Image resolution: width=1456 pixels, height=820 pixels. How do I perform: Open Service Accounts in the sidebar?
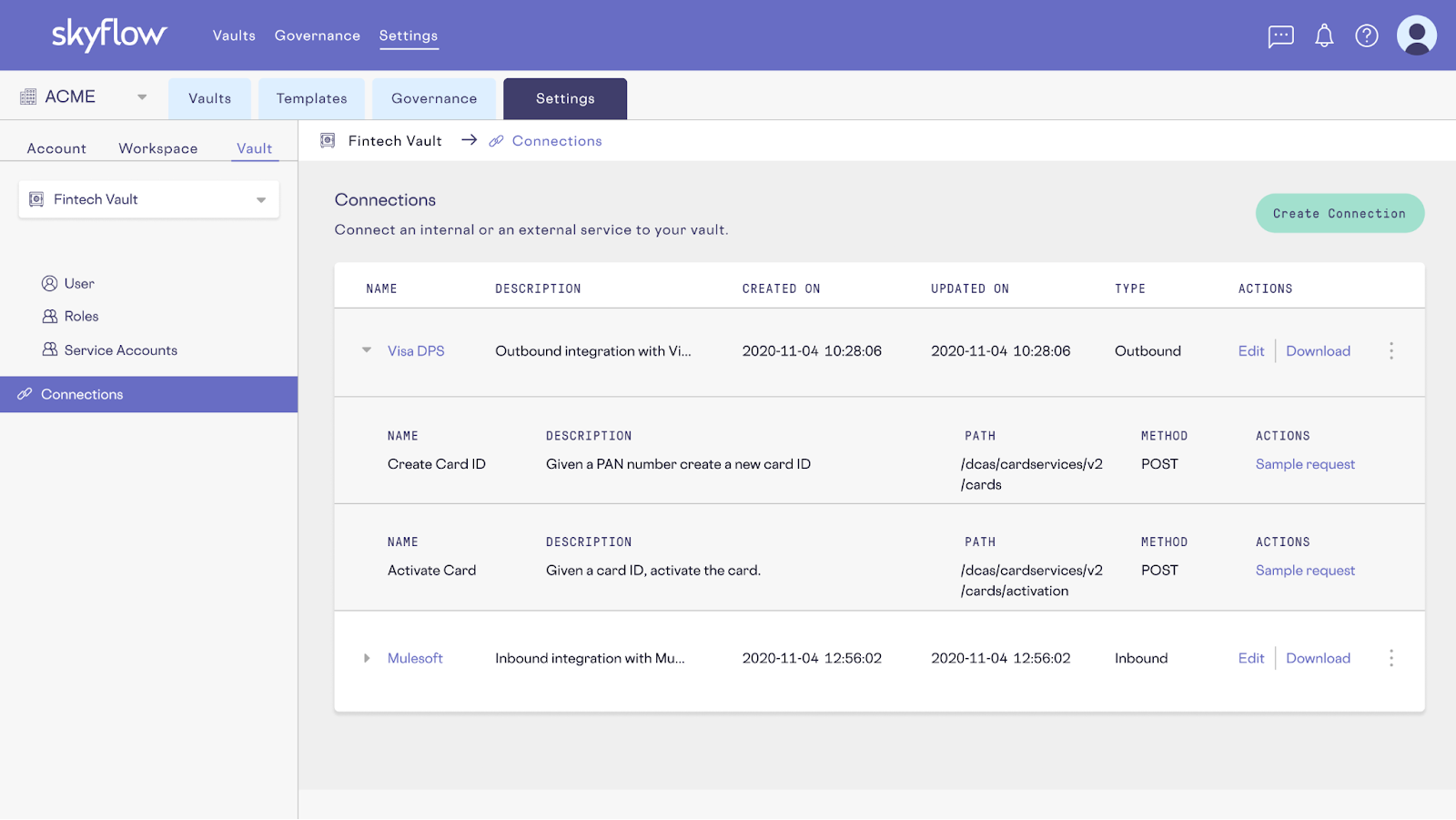[120, 350]
